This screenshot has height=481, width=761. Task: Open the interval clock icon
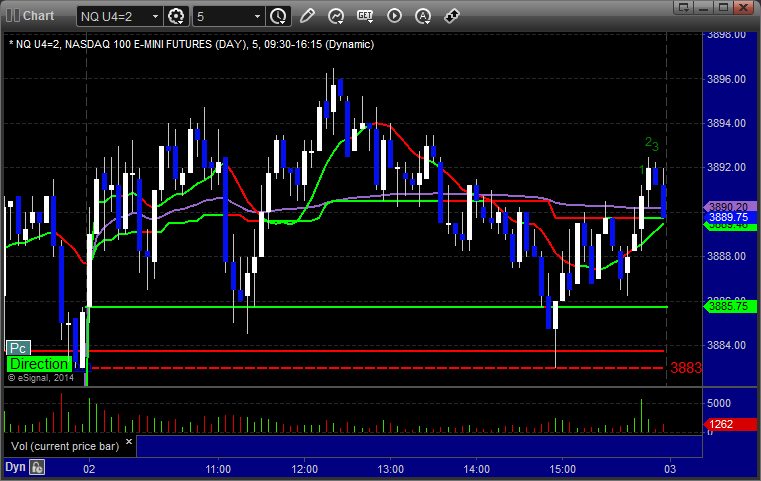[x=278, y=16]
